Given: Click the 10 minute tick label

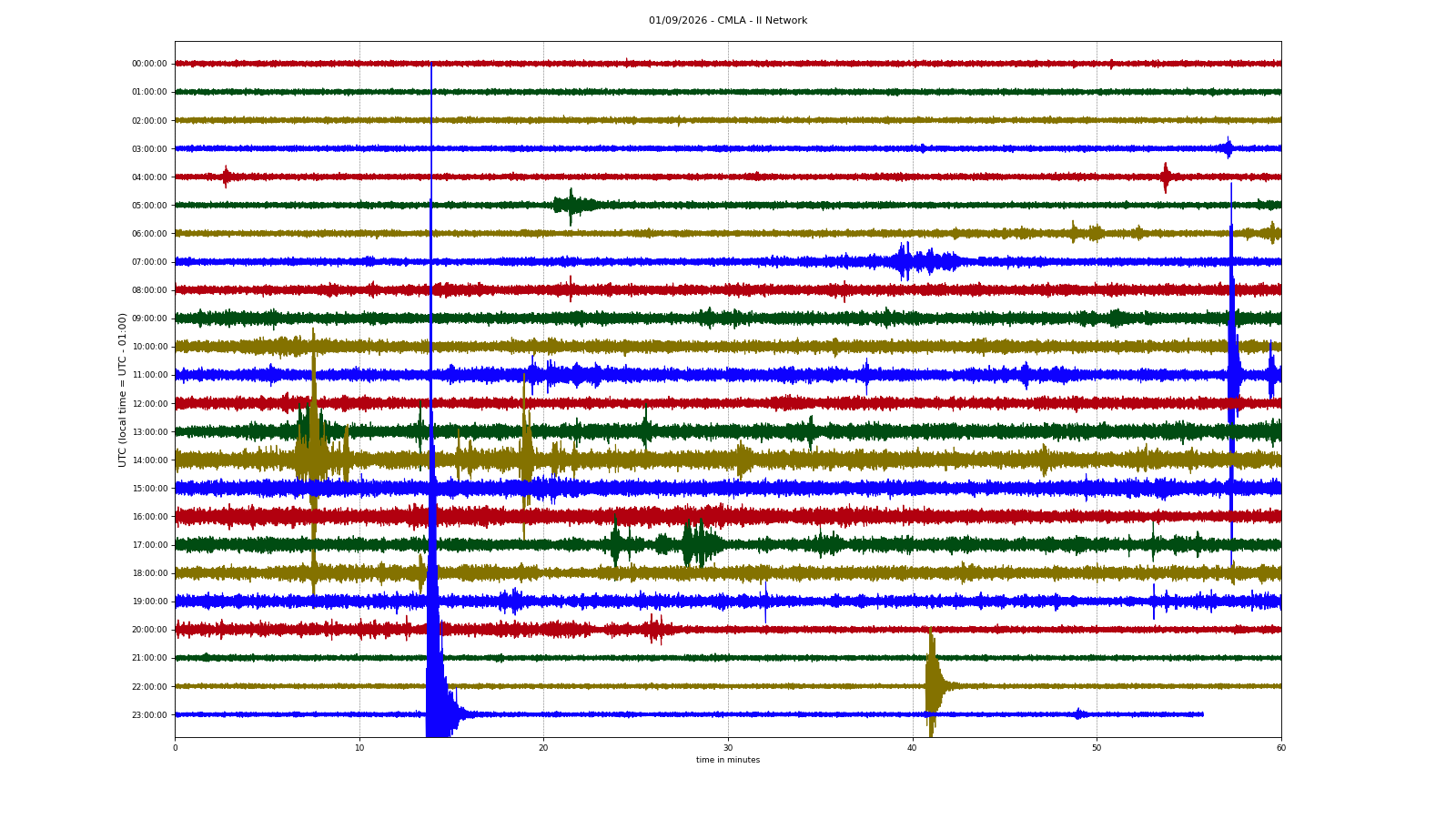Looking at the screenshot, I should click(359, 748).
